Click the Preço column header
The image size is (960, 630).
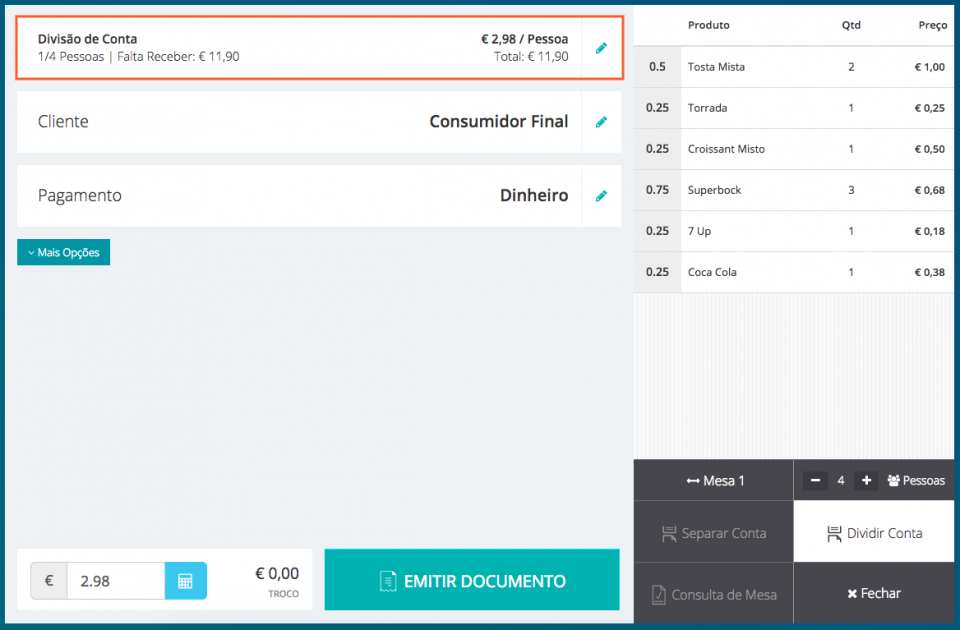pos(932,25)
